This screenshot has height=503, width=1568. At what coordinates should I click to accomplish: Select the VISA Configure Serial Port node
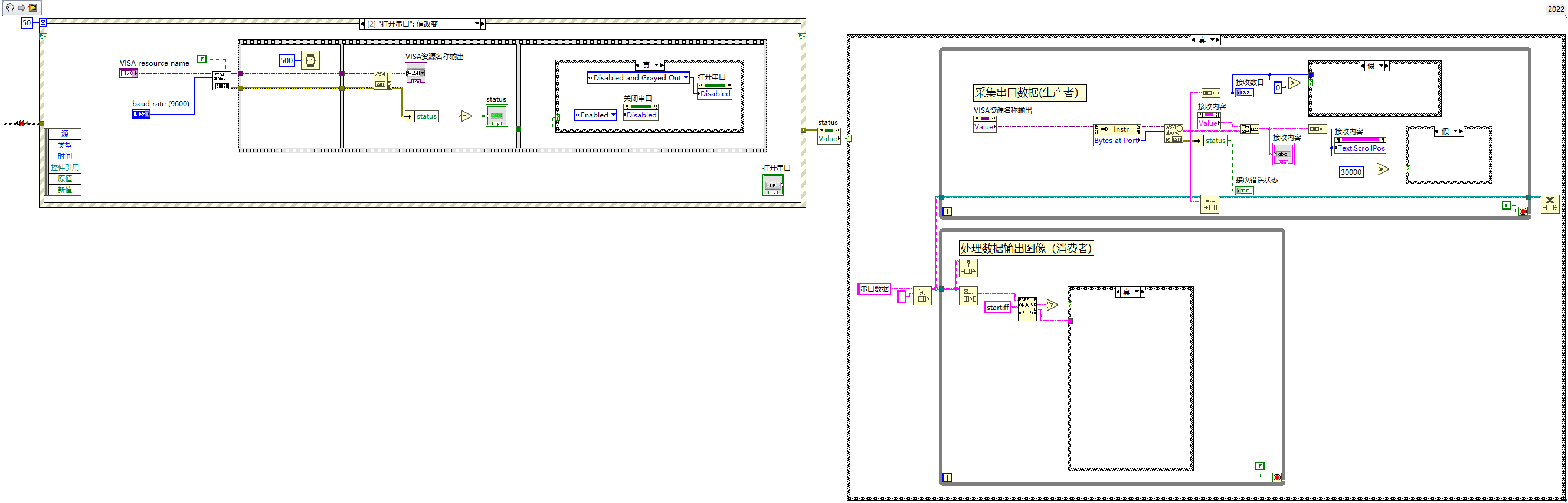point(221,81)
